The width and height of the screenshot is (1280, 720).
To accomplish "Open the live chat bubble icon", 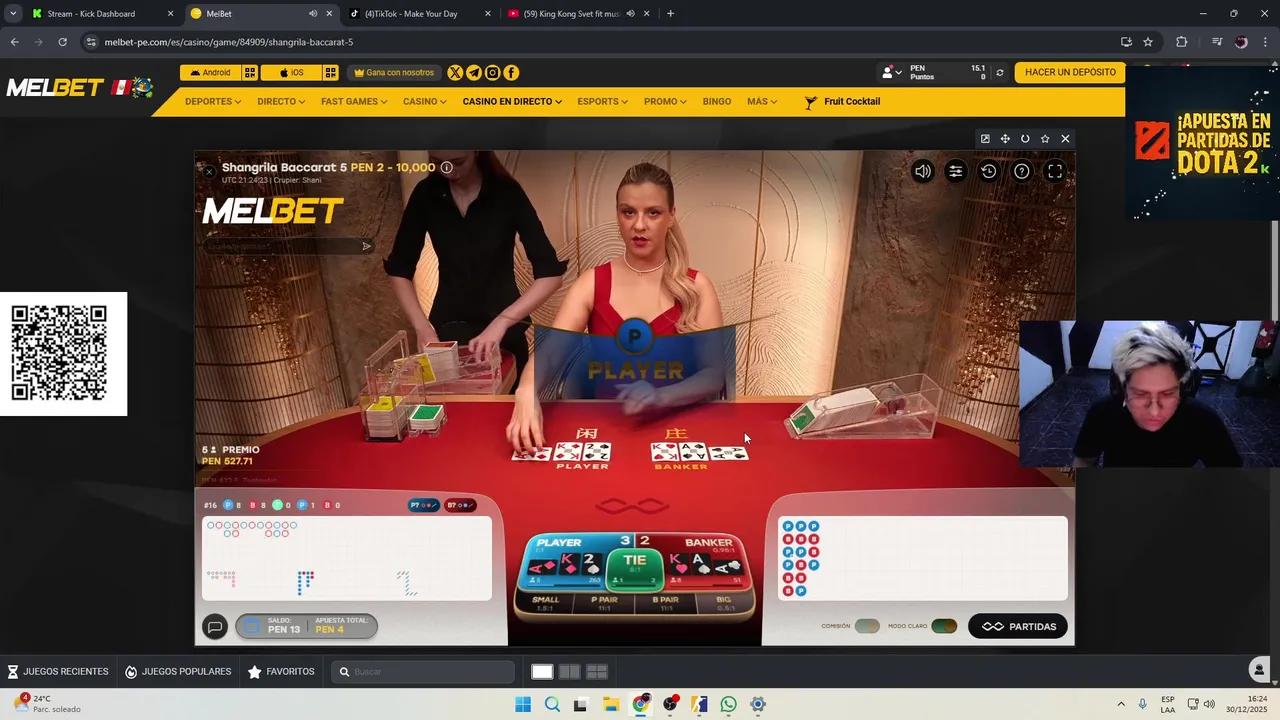I will click(x=215, y=627).
